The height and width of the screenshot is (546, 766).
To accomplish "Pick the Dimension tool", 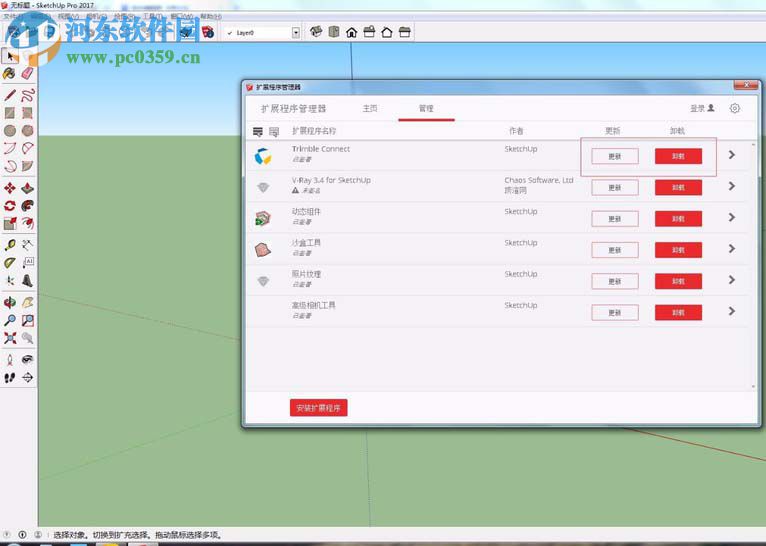I will coord(28,245).
